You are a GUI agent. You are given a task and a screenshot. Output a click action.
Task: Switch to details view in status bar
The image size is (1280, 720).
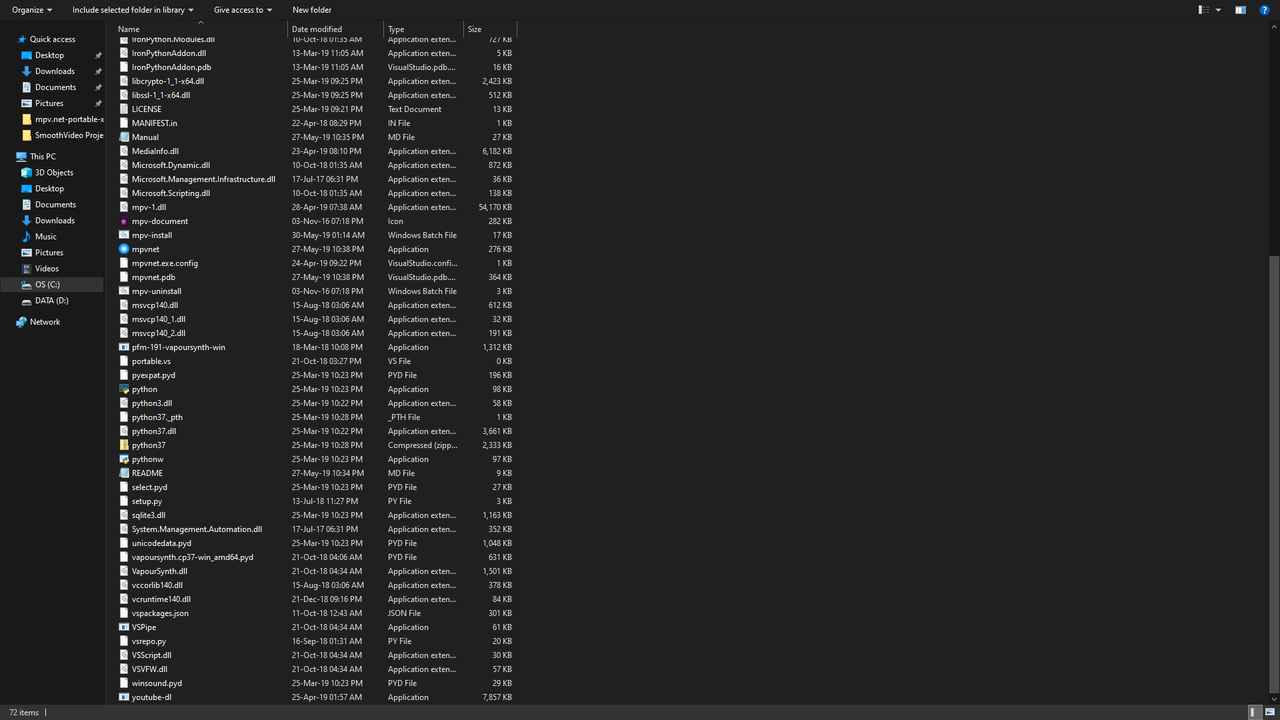pos(1255,712)
